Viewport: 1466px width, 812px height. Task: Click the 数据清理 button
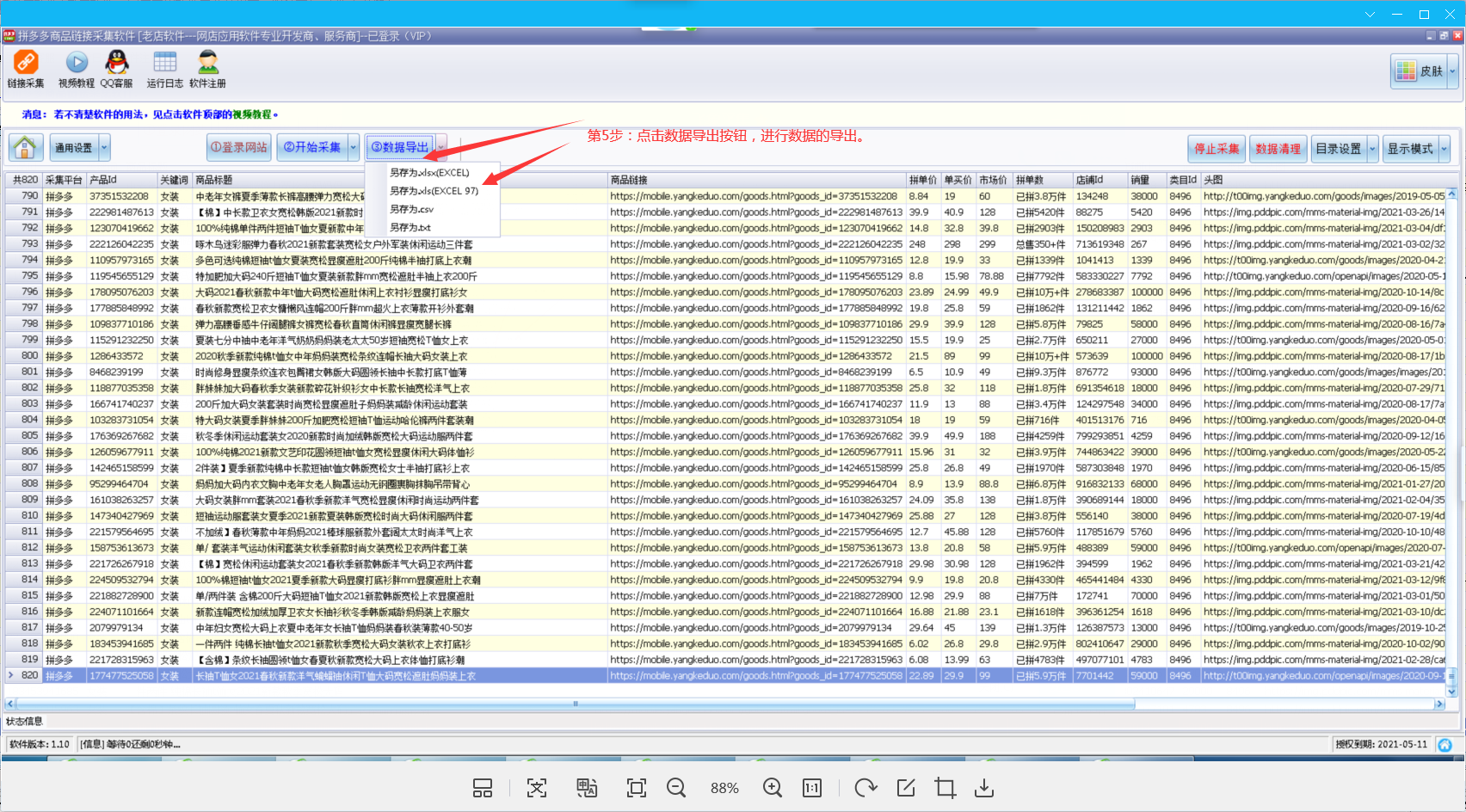click(1278, 148)
